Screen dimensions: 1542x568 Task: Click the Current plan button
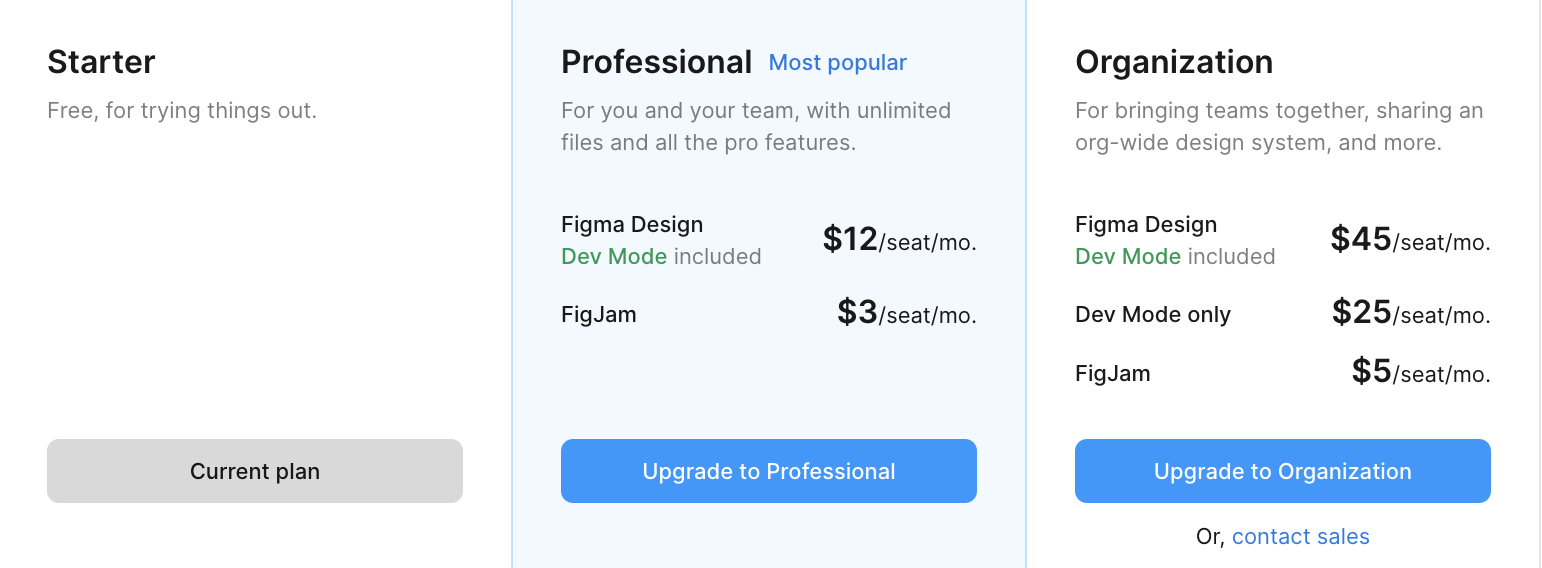pos(254,471)
